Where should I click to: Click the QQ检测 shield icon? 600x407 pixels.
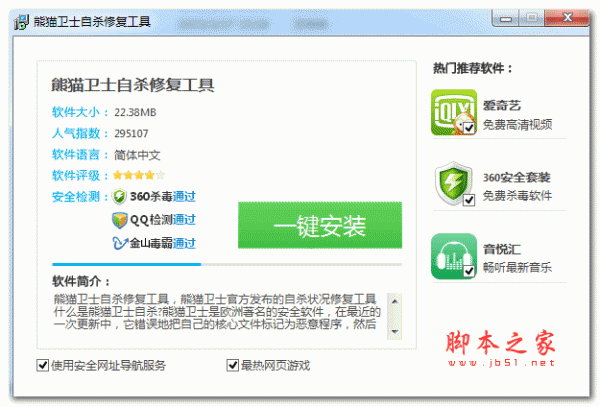coord(119,220)
